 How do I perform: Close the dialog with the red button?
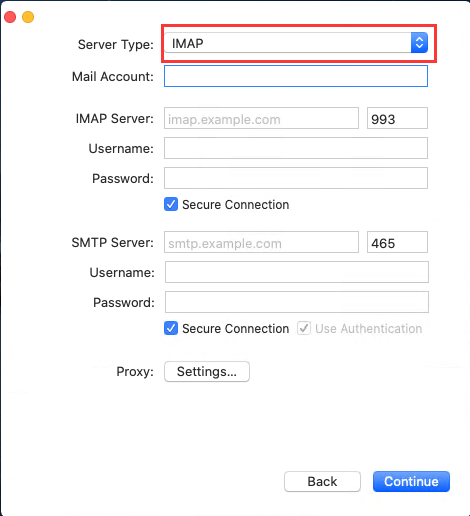click(x=10, y=17)
